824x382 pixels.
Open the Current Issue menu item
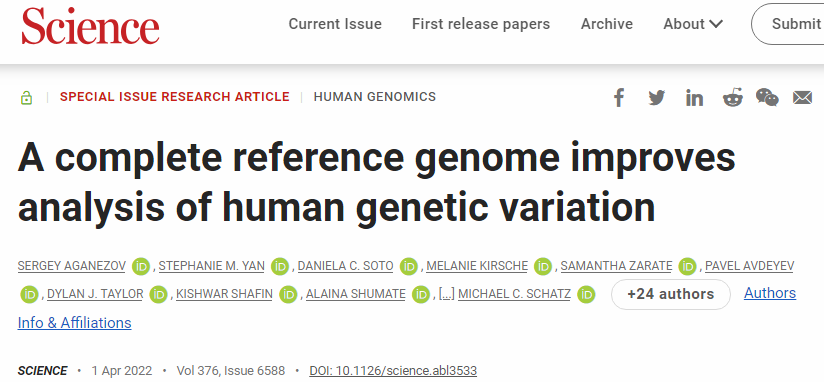(335, 24)
